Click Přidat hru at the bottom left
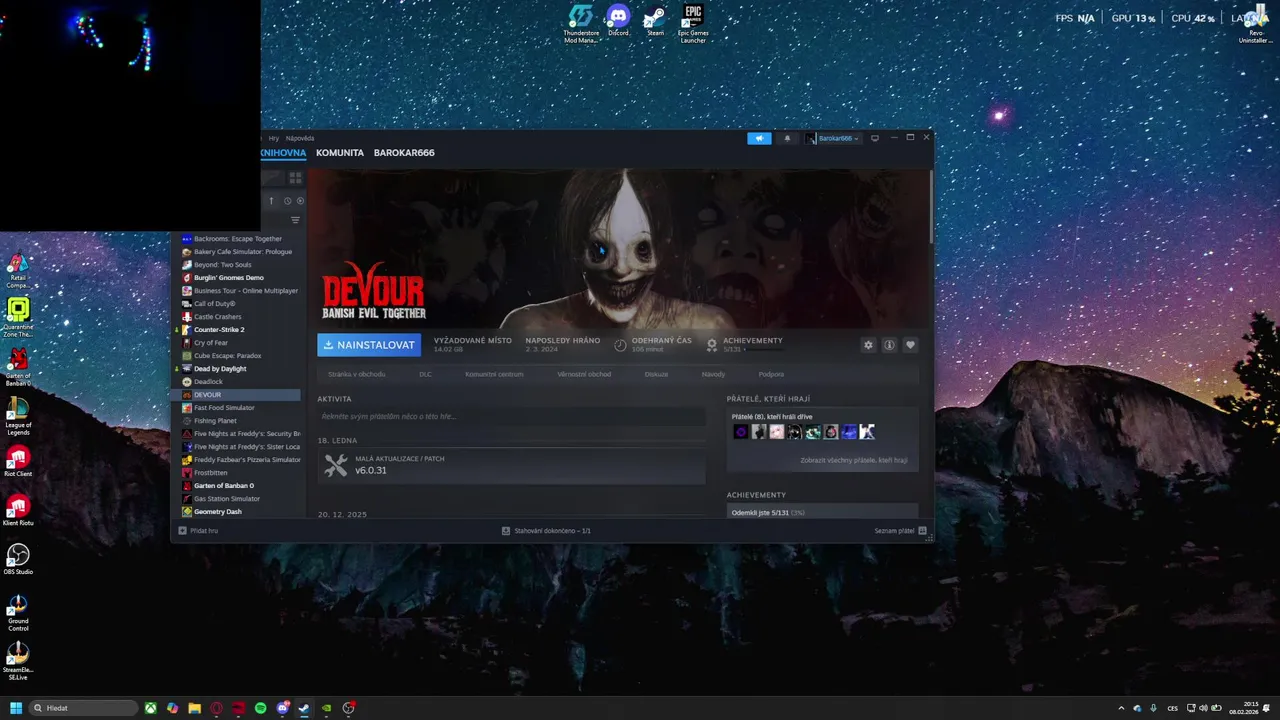Viewport: 1280px width, 720px height. [198, 531]
